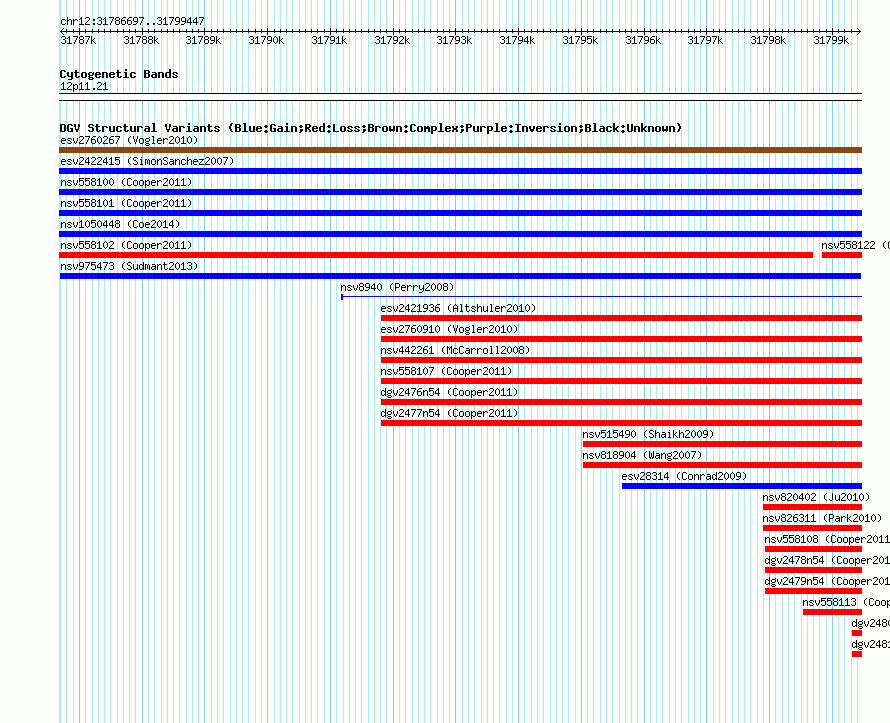Open the nsv558107 (Cooper2011) label
The height and width of the screenshot is (723, 890).
tap(446, 371)
